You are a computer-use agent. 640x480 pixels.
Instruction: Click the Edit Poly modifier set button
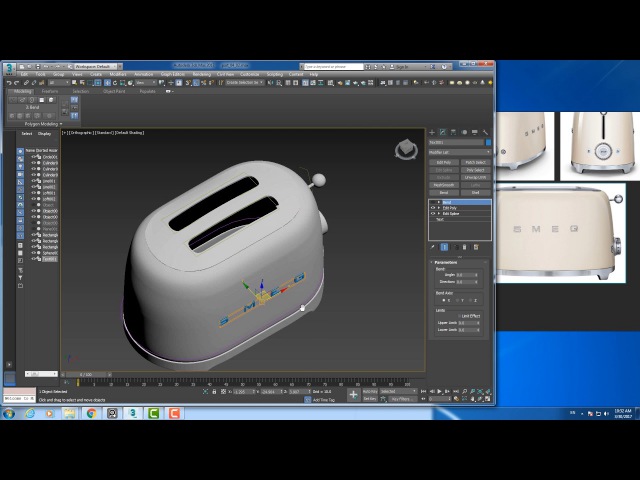444,162
